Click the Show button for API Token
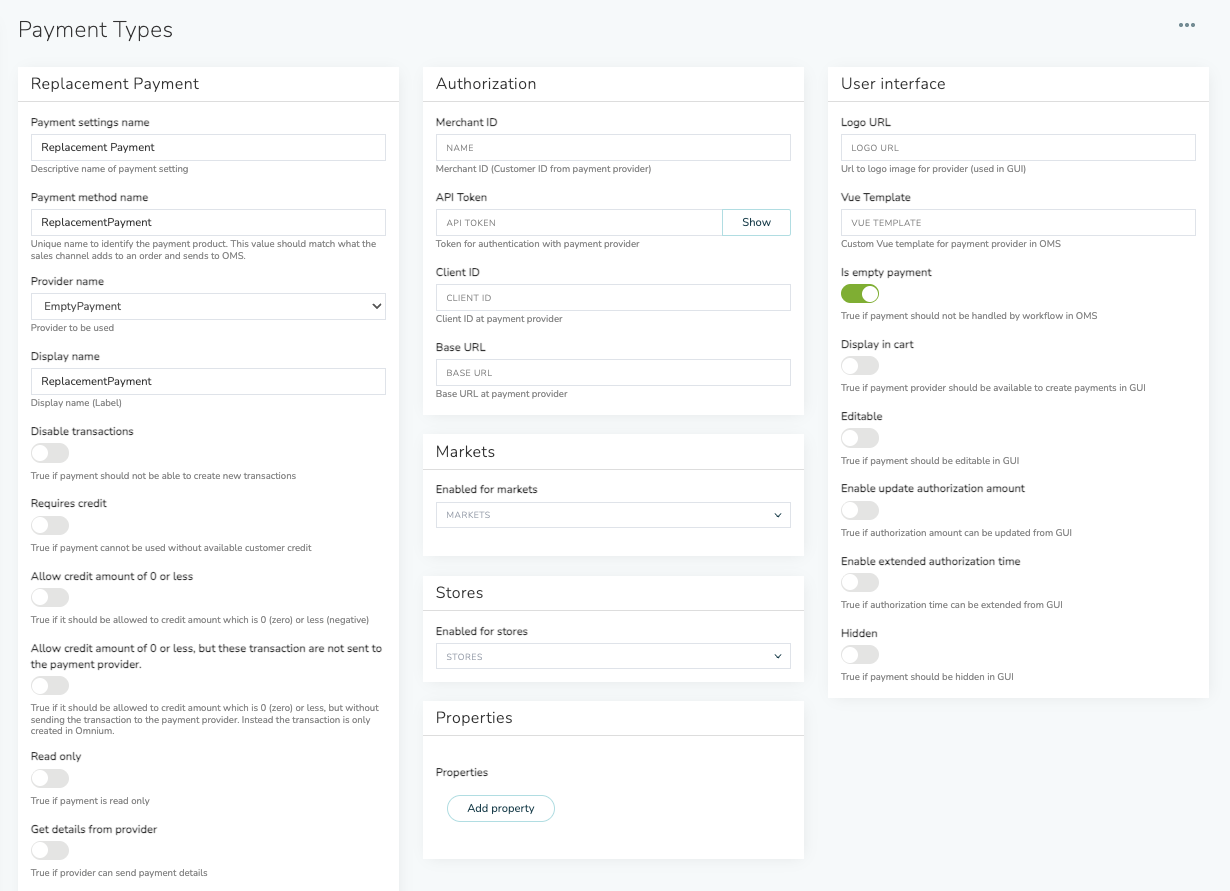The height and width of the screenshot is (891, 1230). 756,223
